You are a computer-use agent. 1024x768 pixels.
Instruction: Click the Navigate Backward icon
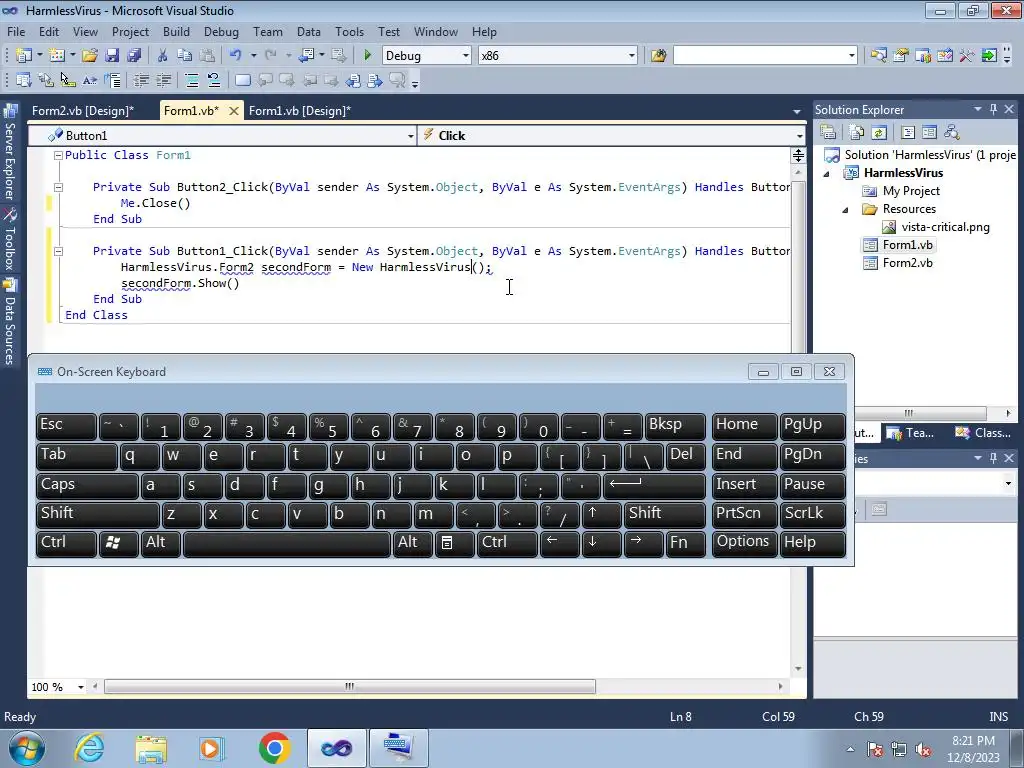306,56
